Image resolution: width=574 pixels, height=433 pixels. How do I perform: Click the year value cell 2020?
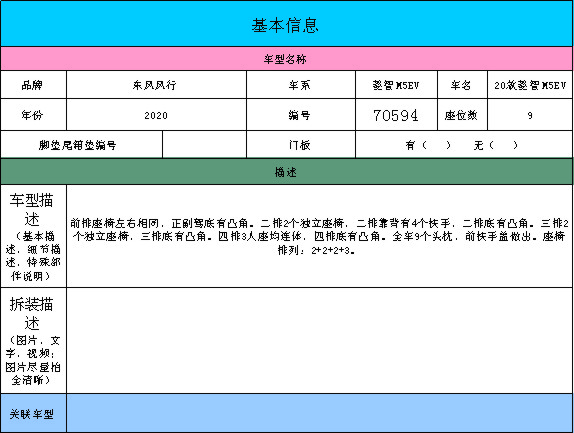tap(156, 115)
